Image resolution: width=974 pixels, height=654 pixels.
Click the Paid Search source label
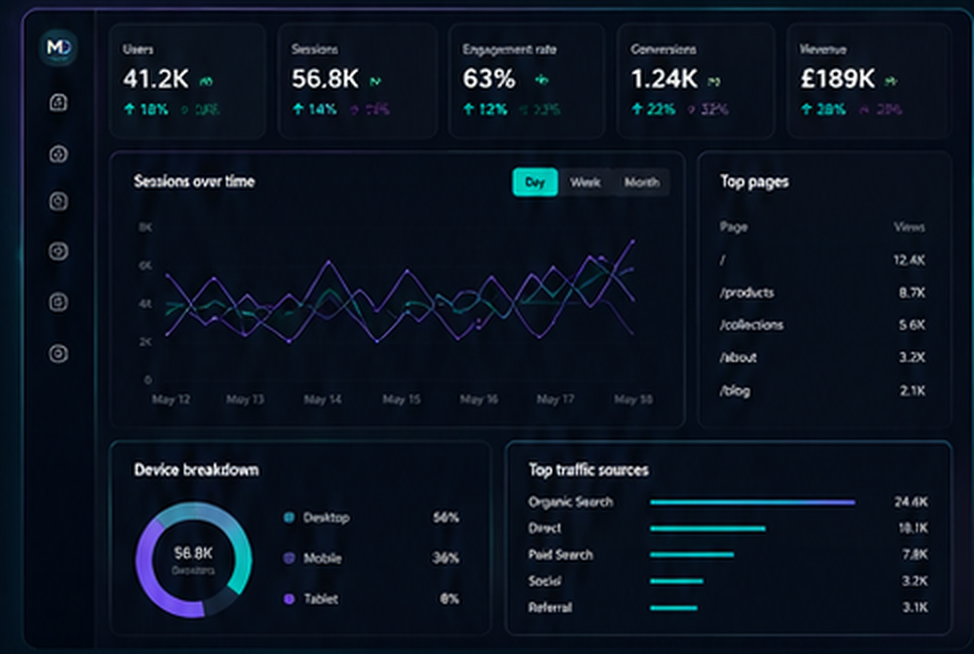point(560,555)
